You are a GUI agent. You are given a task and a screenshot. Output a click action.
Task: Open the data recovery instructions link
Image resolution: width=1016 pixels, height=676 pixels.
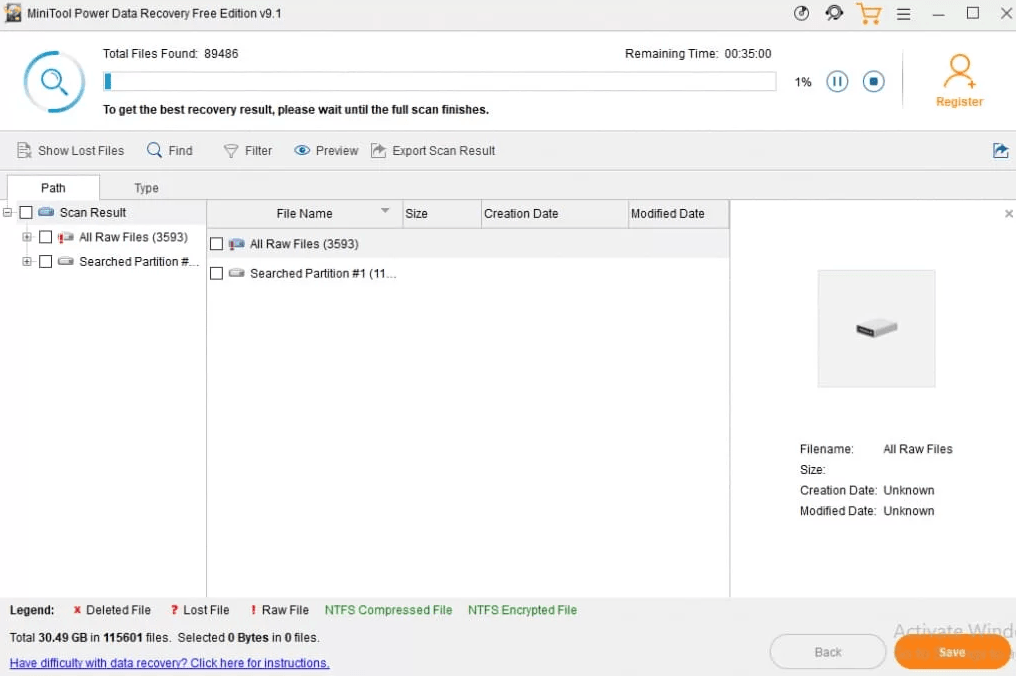pos(170,663)
